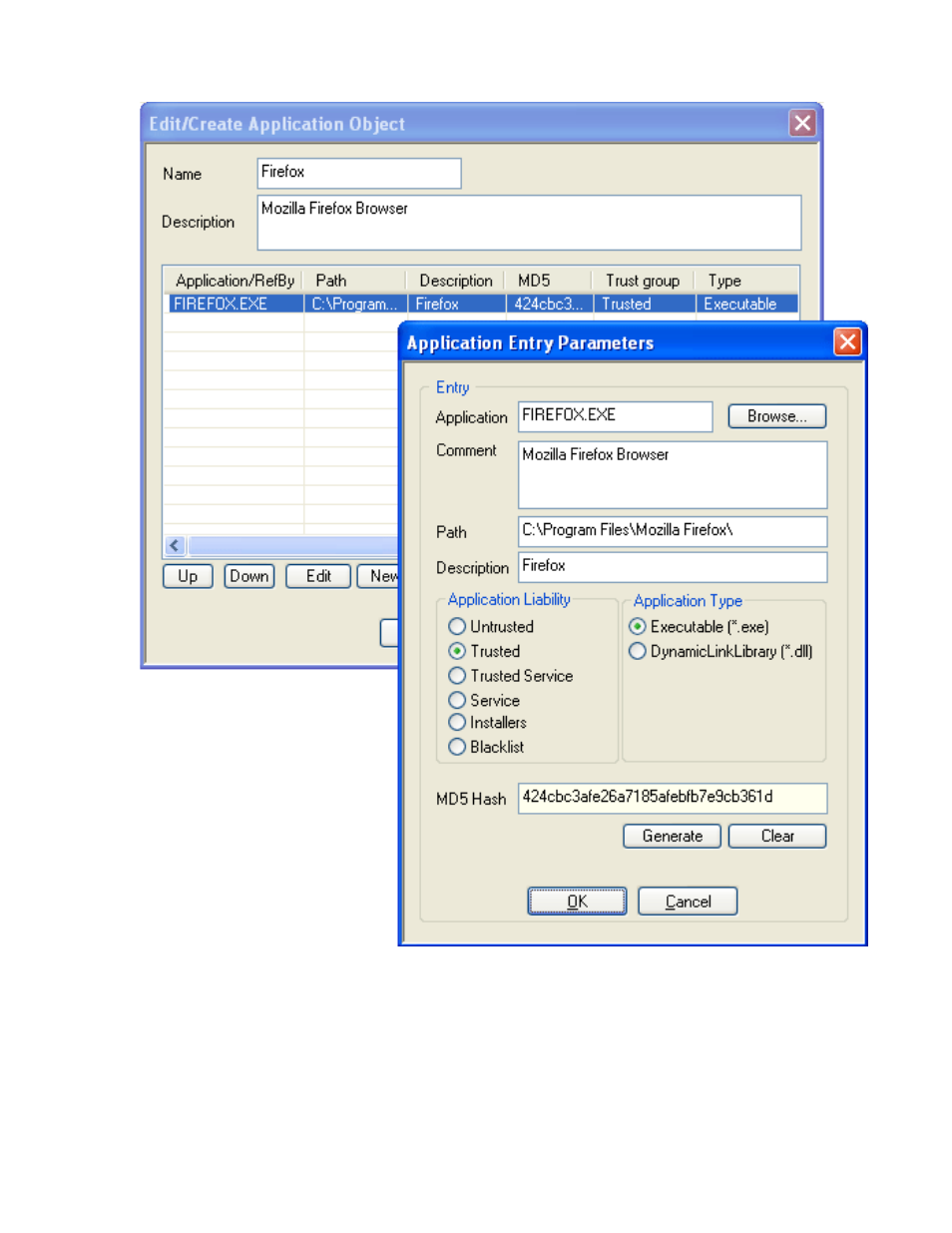Close the Application Entry Parameters dialog

(x=847, y=342)
